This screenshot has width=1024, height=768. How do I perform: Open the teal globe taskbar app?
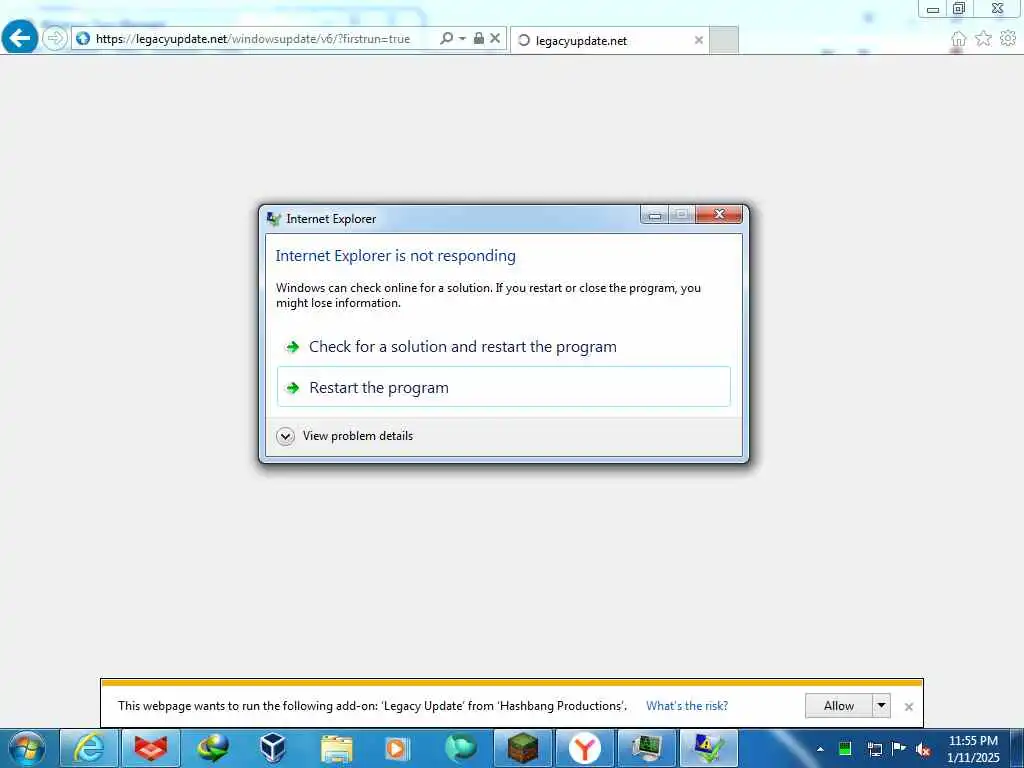(460, 748)
